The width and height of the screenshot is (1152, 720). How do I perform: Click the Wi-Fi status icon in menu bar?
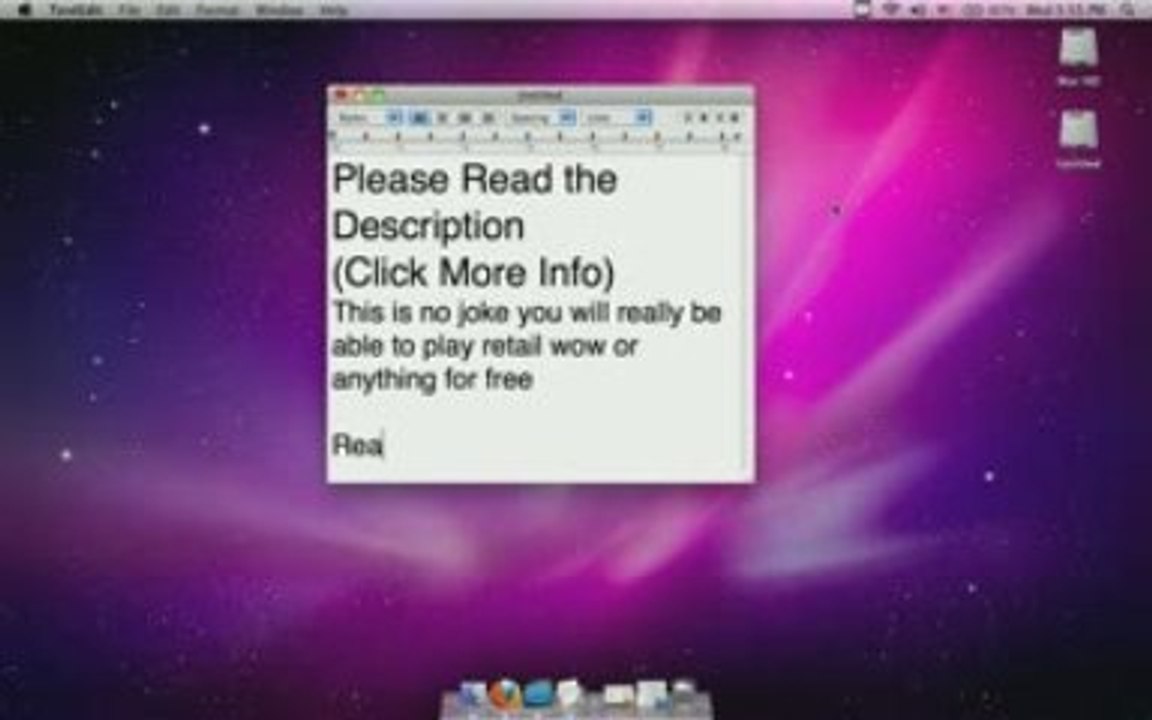890,10
